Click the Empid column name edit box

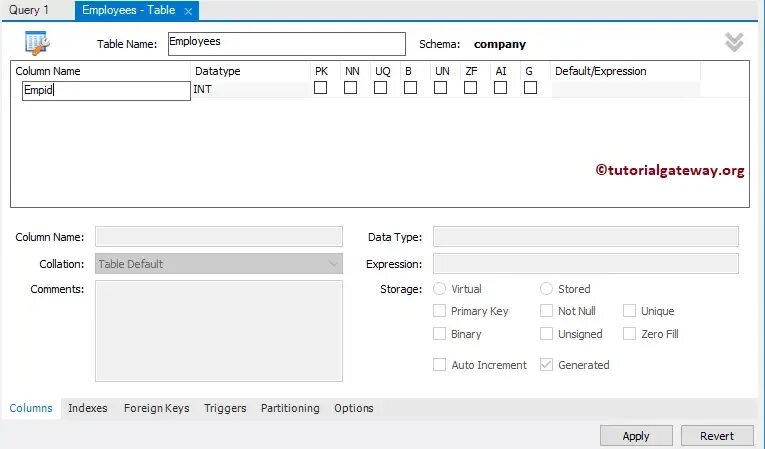pyautogui.click(x=106, y=91)
